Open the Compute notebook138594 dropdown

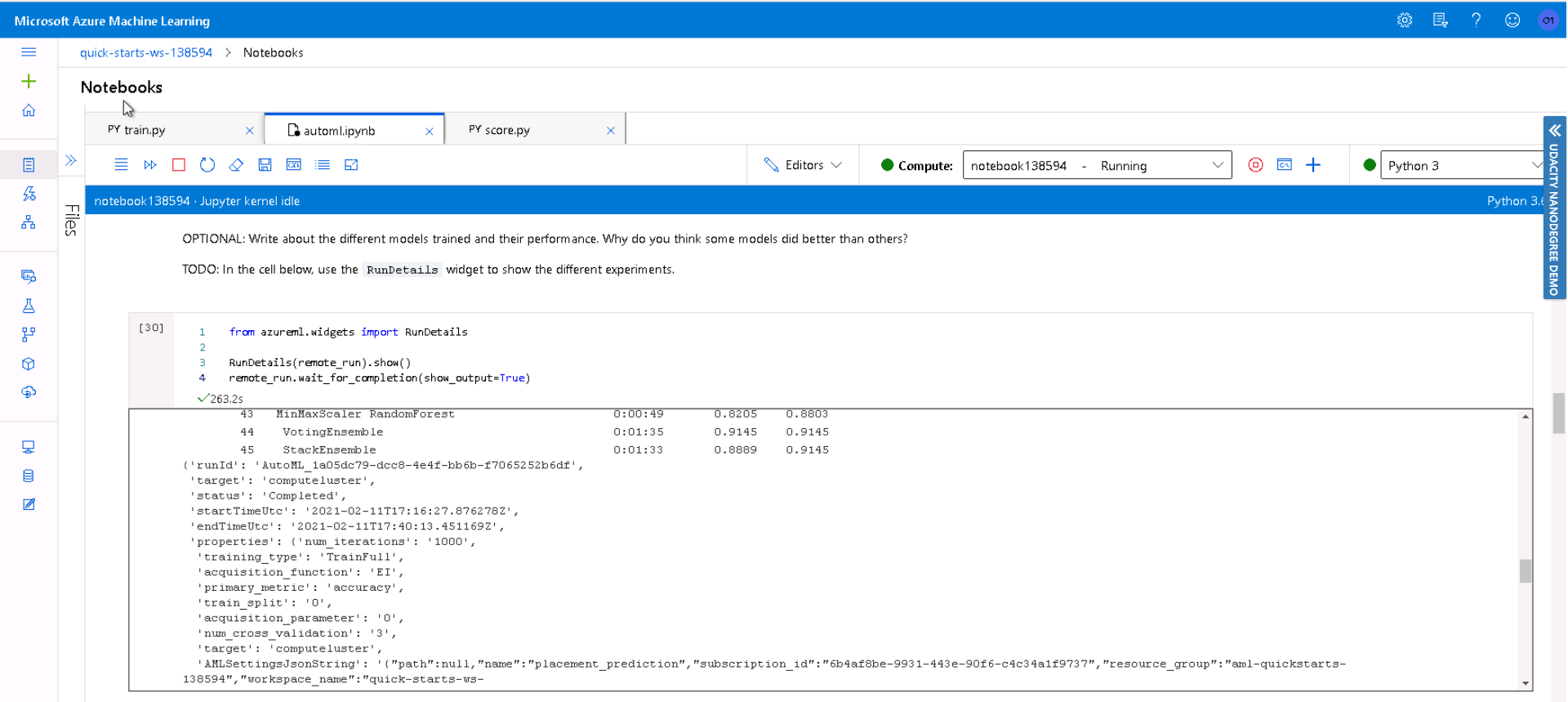pyautogui.click(x=1098, y=165)
